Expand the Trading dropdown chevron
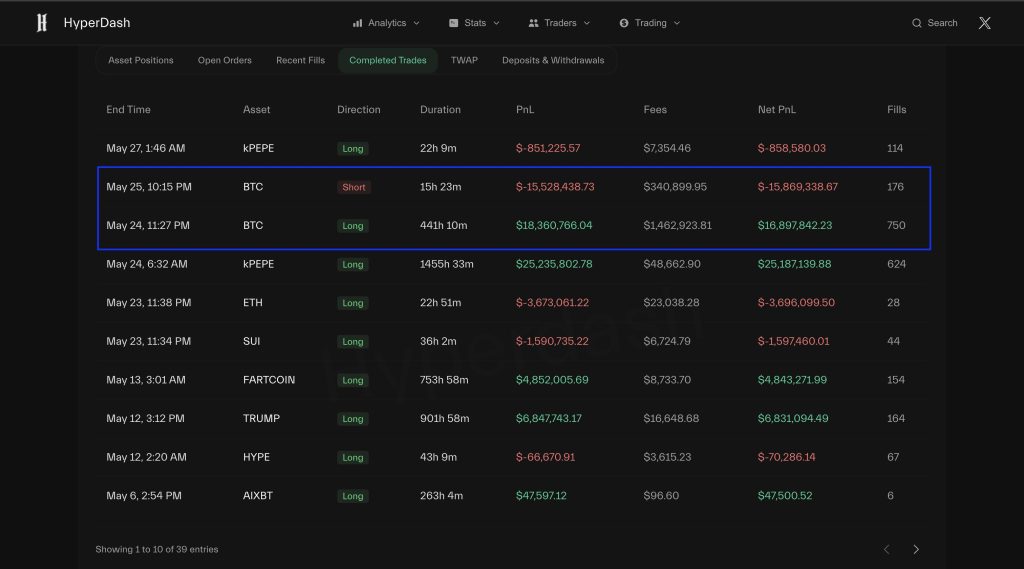 [677, 23]
